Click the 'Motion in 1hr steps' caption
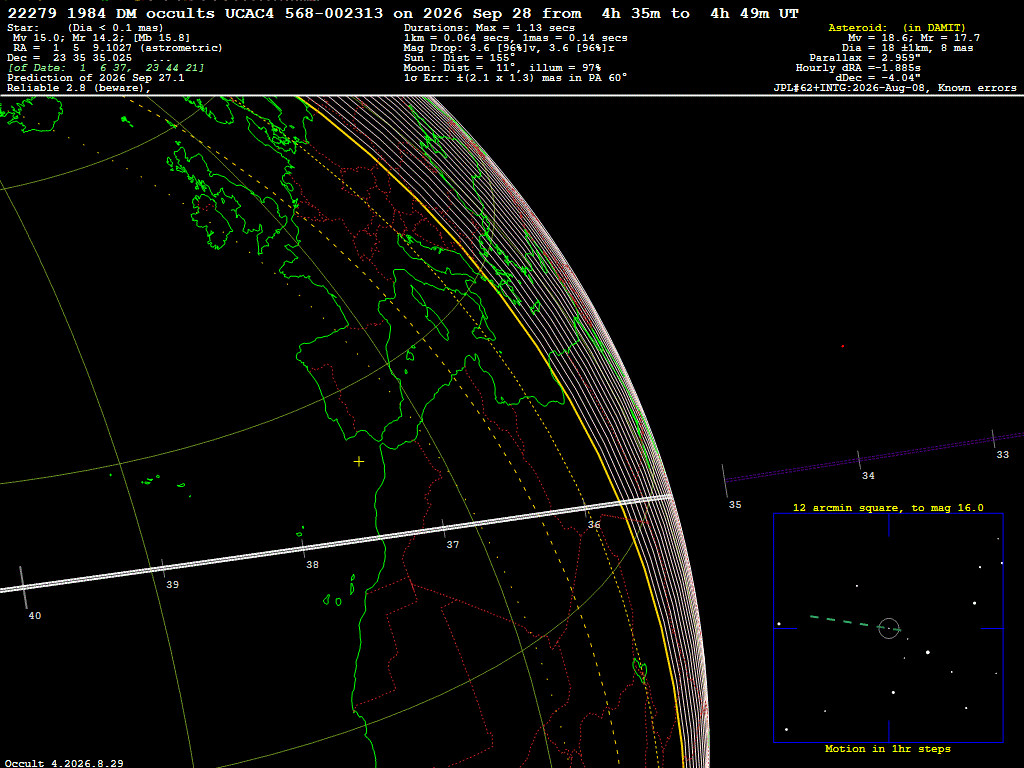This screenshot has height=768, width=1024. pos(888,748)
